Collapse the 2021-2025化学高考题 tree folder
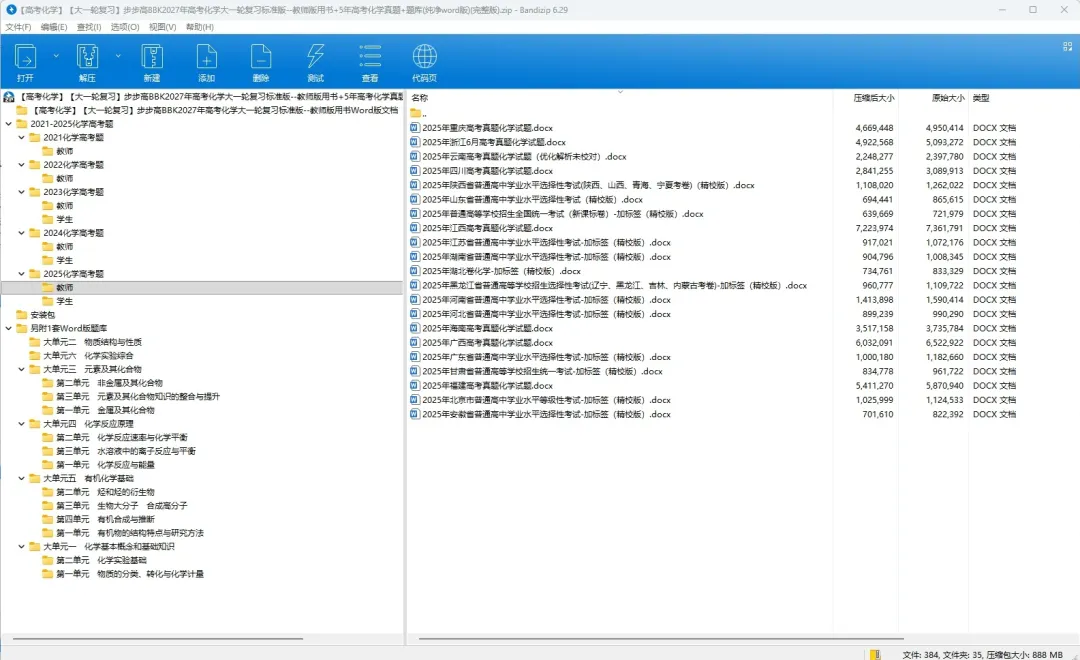 pos(8,124)
